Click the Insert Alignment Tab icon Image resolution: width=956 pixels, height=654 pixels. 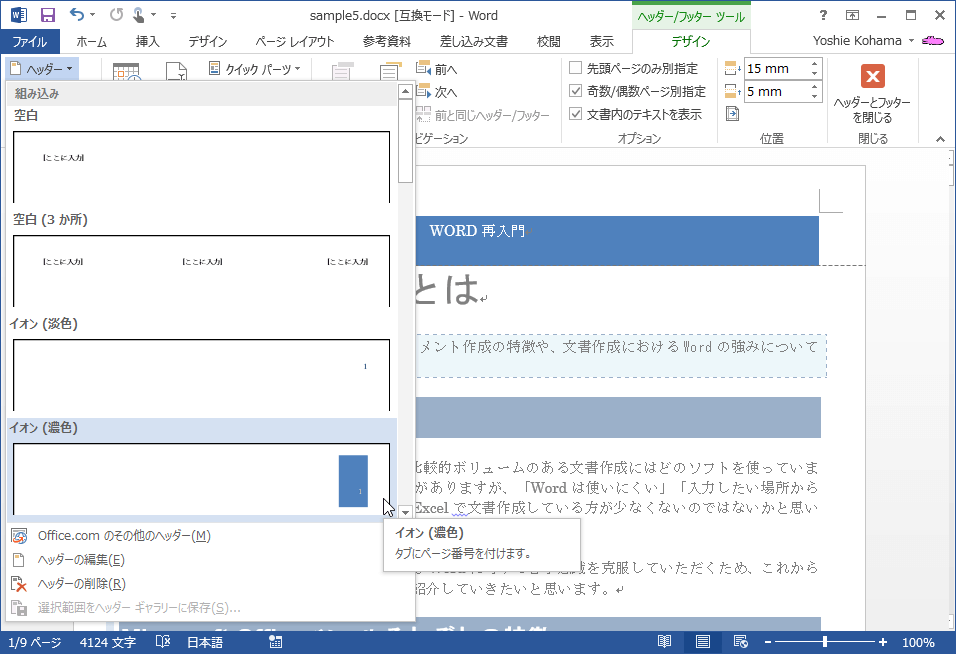coord(732,114)
